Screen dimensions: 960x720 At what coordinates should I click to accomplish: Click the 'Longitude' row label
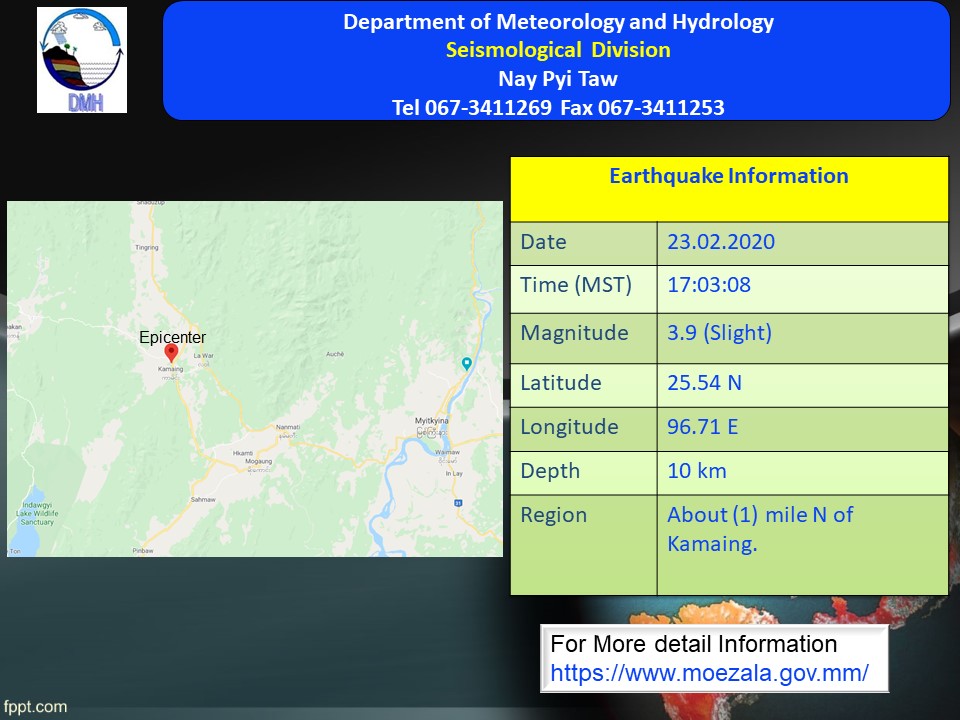tap(569, 427)
